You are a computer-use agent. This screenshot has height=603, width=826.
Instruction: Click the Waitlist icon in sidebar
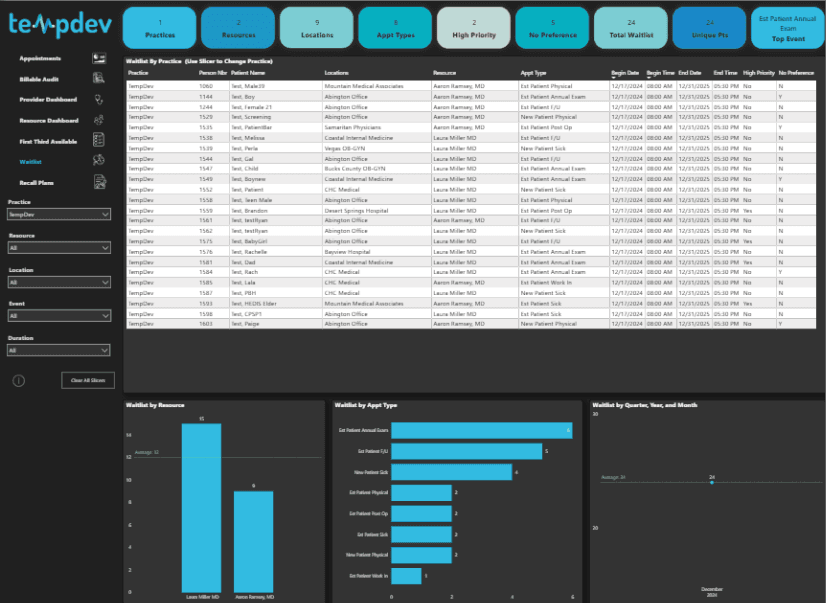pos(98,161)
